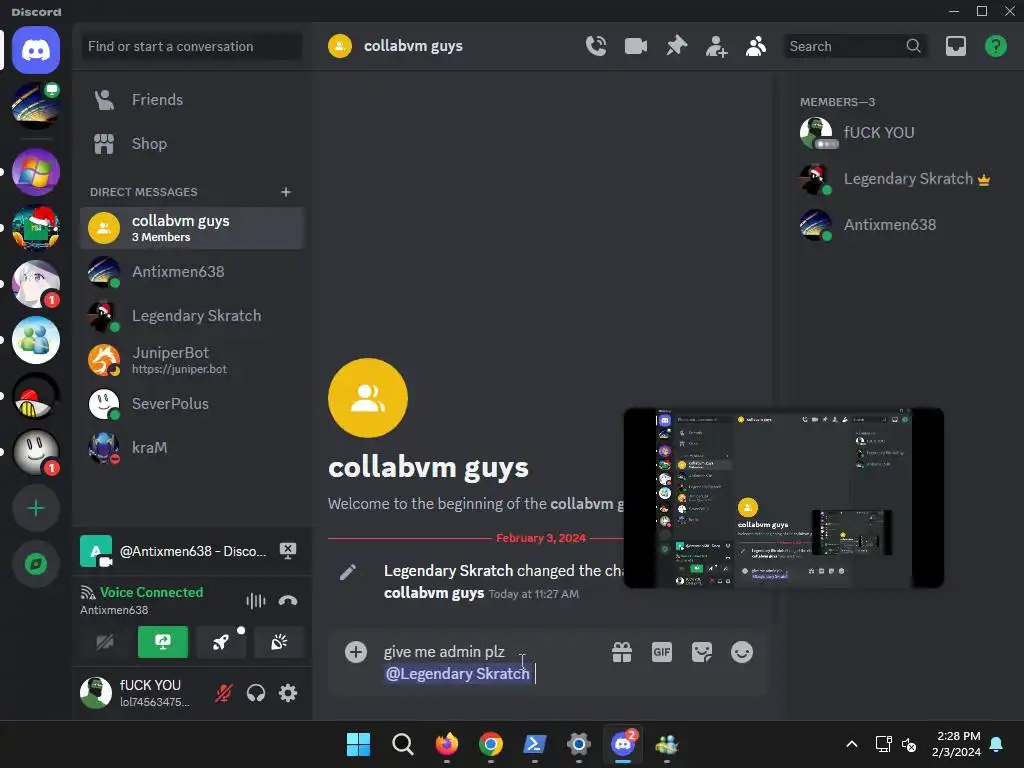This screenshot has width=1024, height=768.
Task: Open the green Help icon
Action: [x=995, y=46]
